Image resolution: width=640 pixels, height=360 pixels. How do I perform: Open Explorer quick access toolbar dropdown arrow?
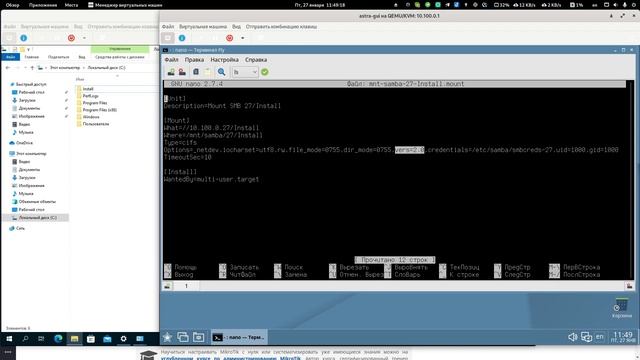tap(29, 49)
